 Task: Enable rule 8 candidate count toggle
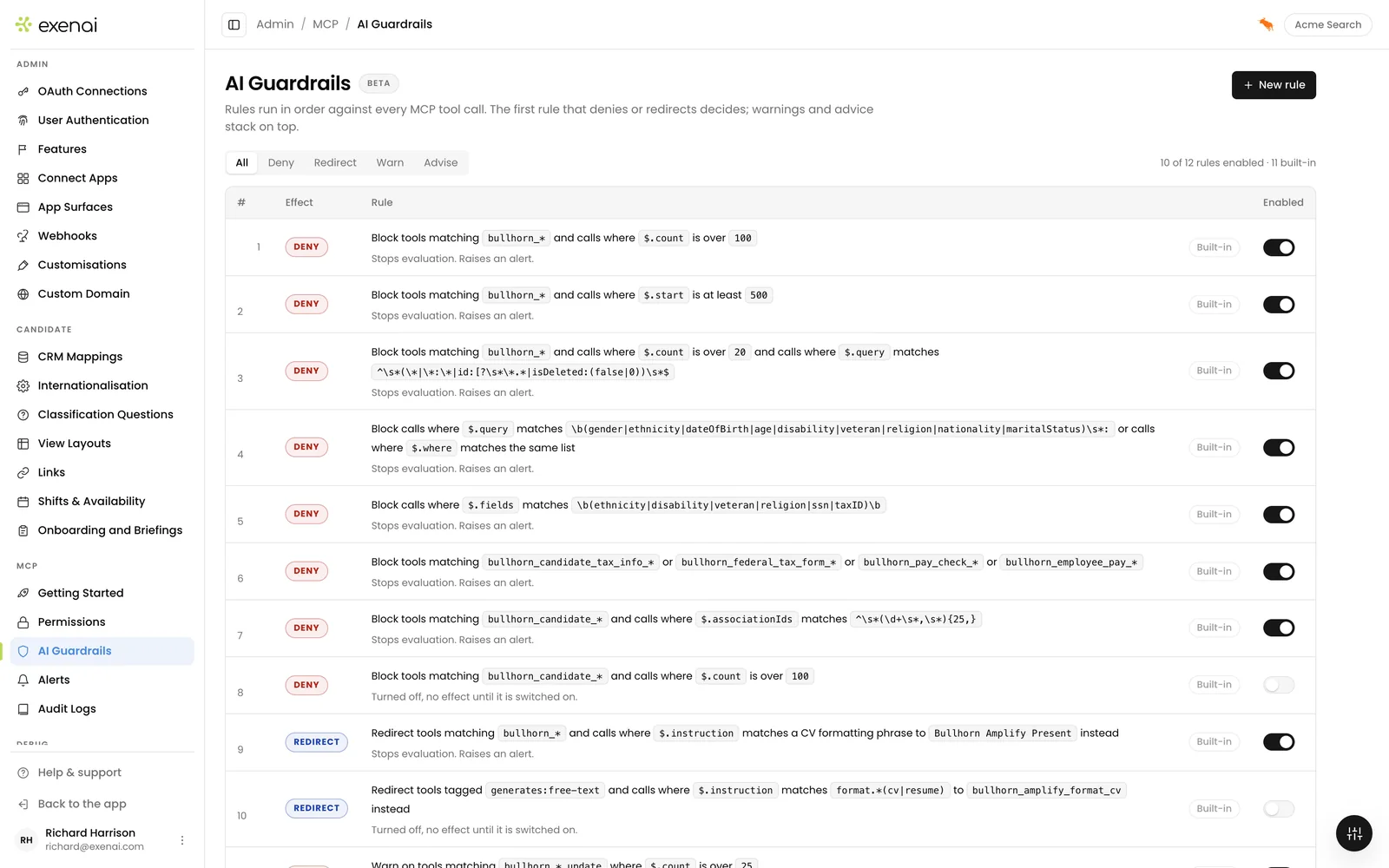(1279, 685)
